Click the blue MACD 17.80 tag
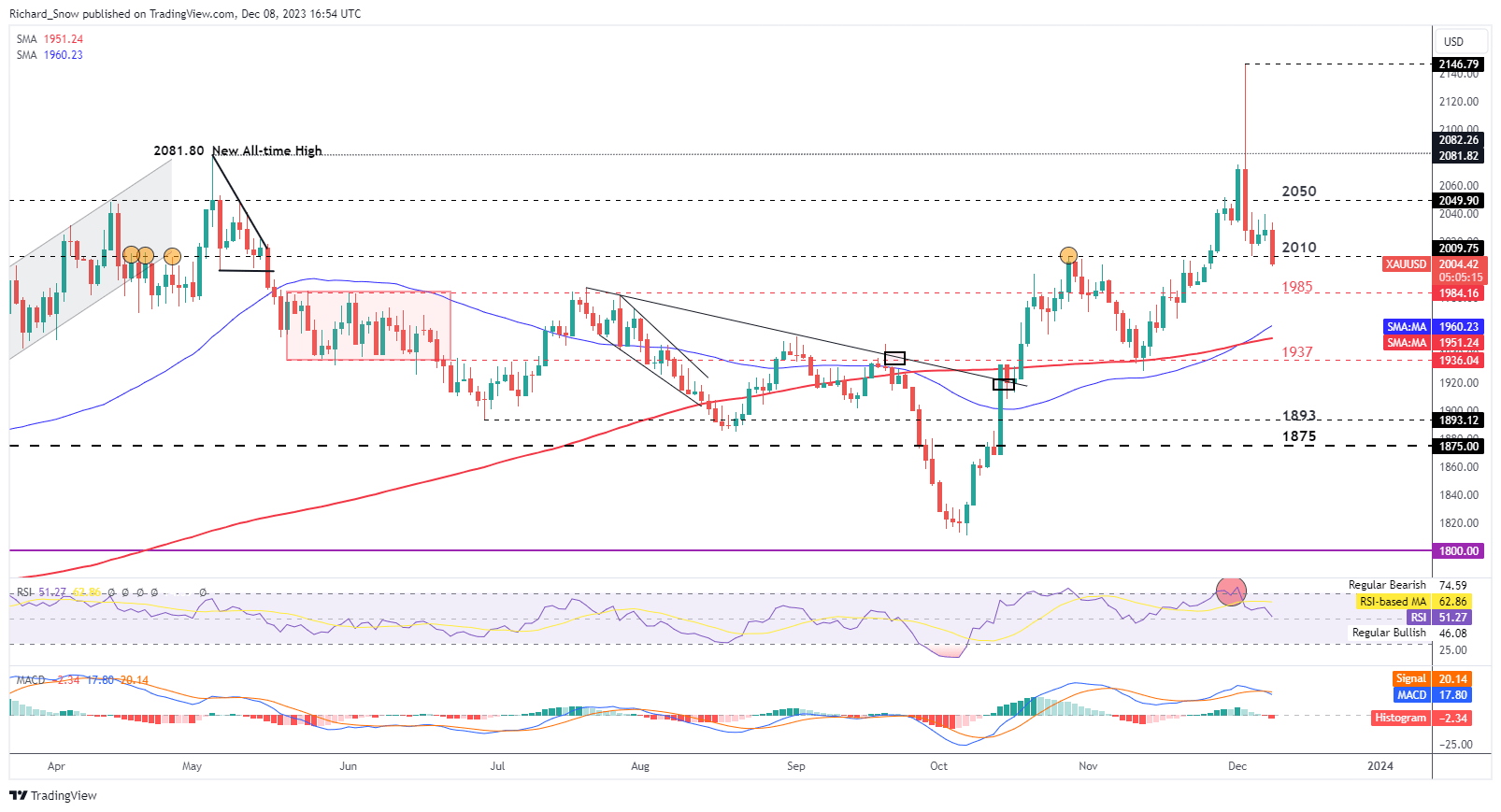Viewport: 1501px width, 812px height. pyautogui.click(x=1431, y=695)
